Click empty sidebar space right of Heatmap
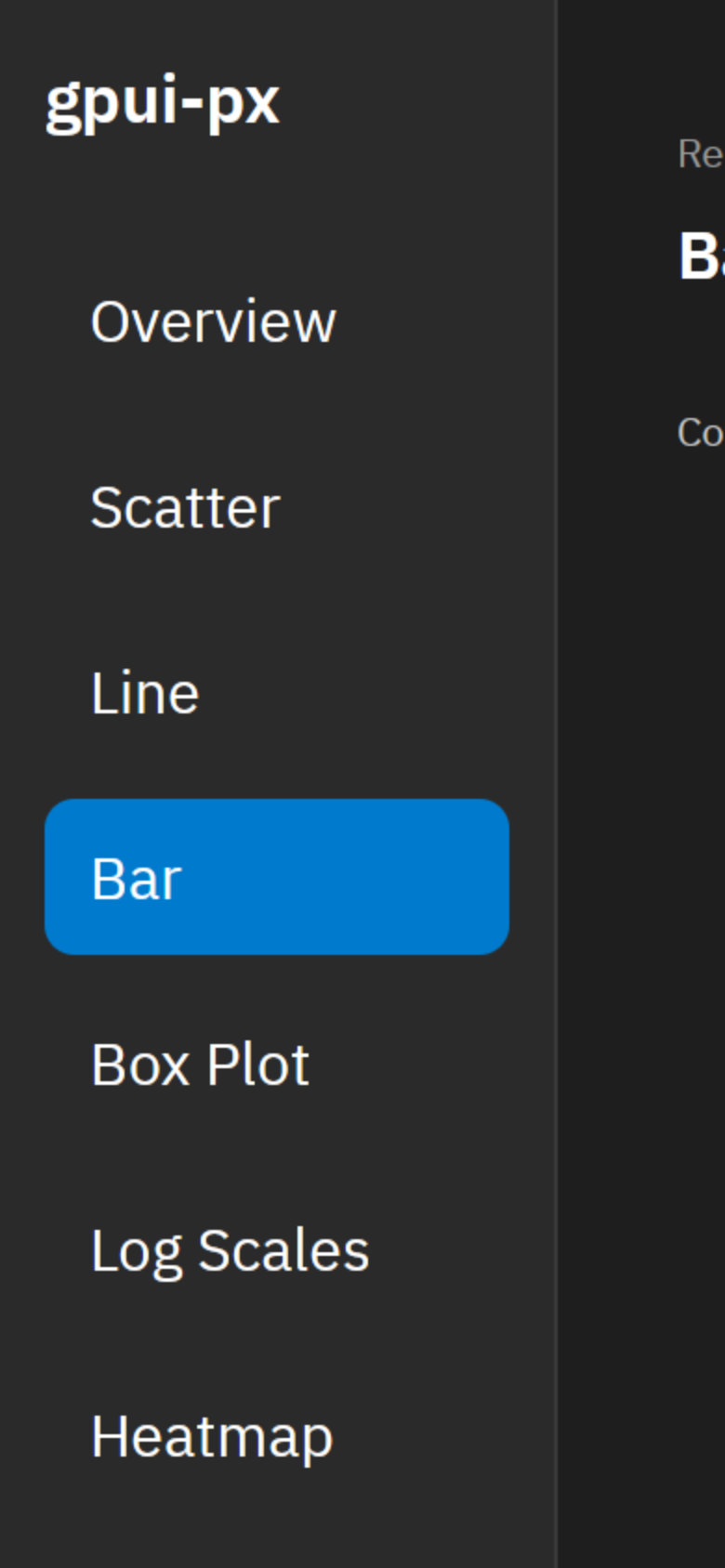 click(423, 1435)
